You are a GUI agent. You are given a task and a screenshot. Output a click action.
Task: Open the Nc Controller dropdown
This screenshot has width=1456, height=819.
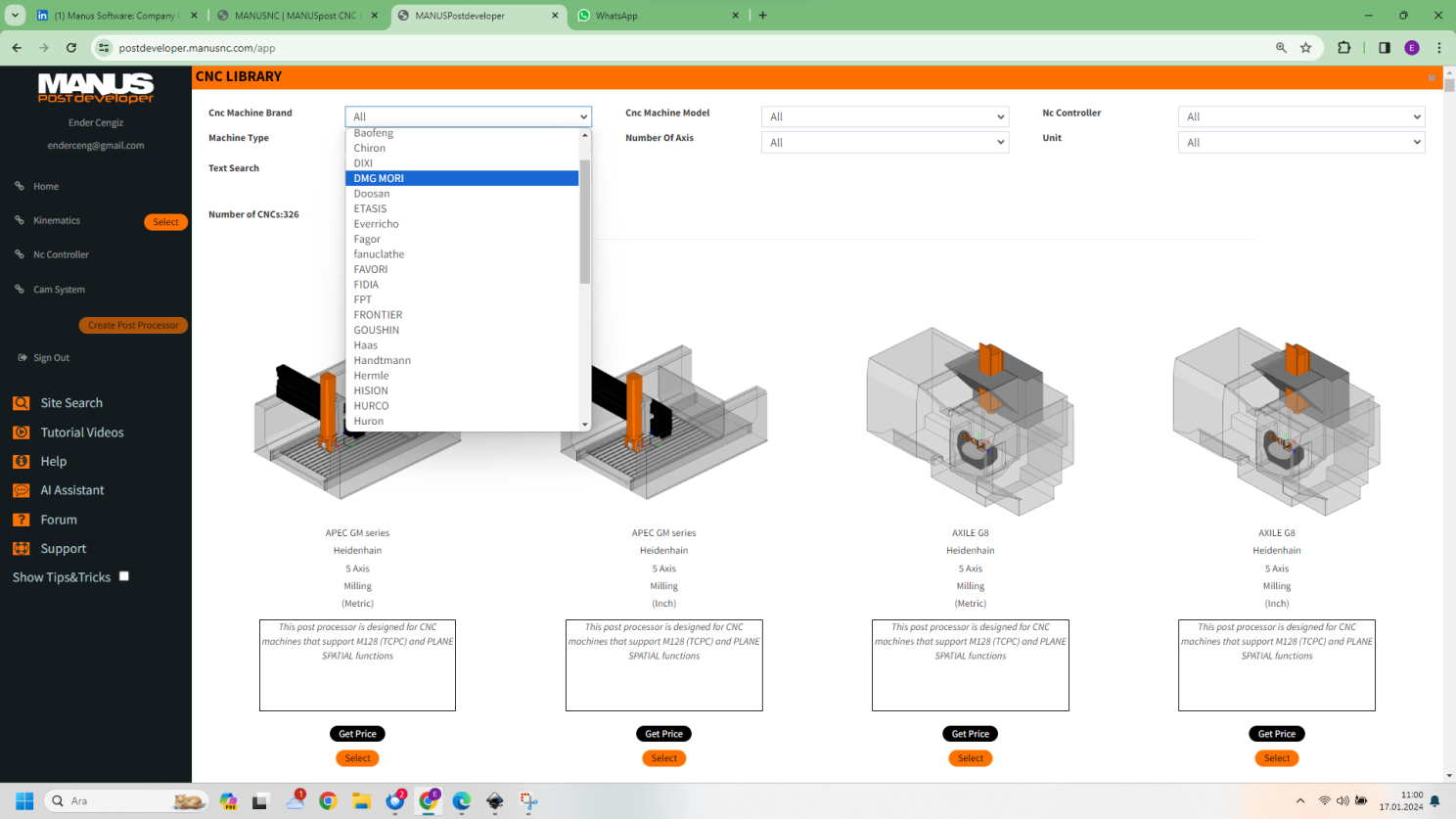coord(1300,116)
